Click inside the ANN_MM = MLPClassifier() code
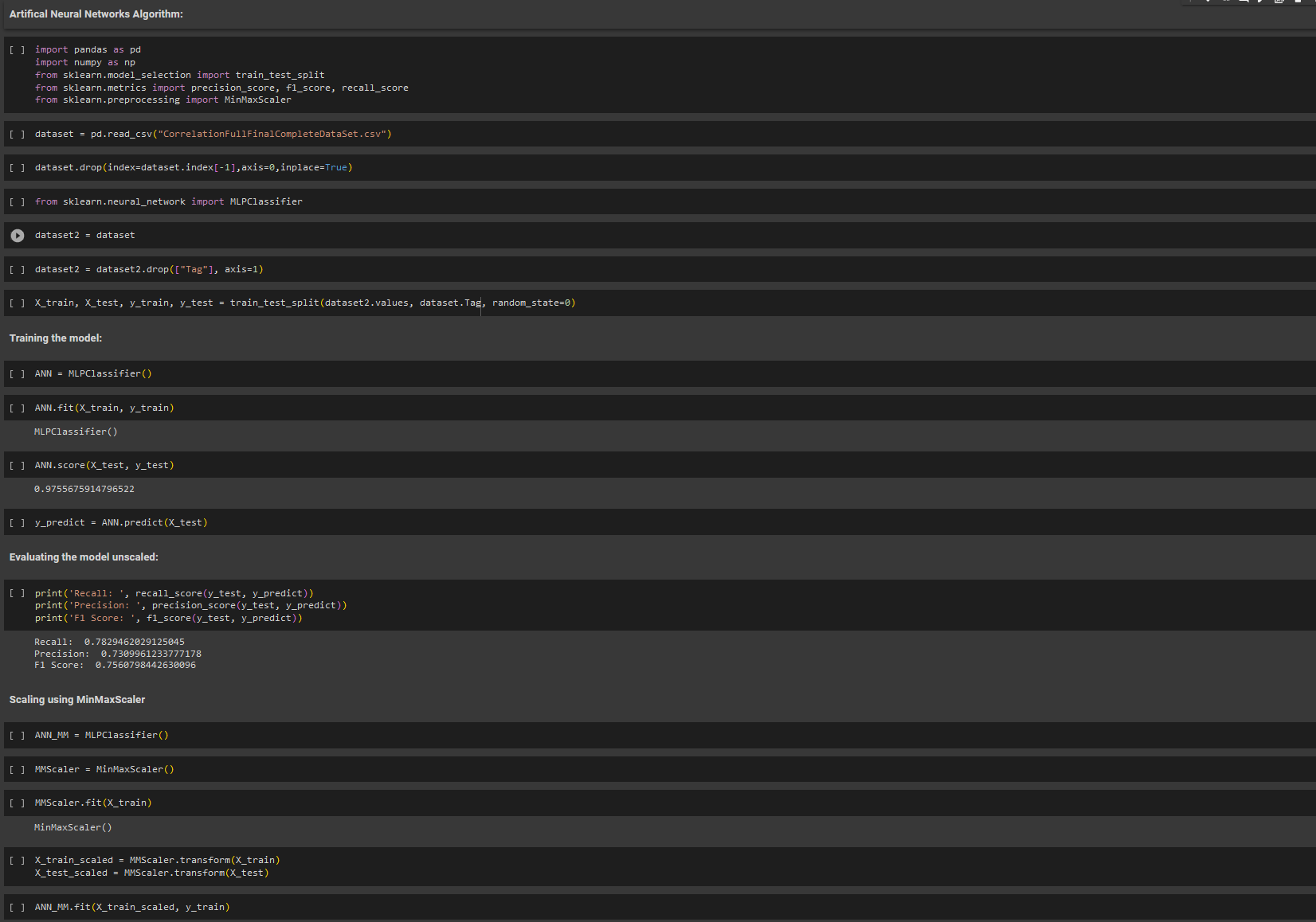The height and width of the screenshot is (922, 1316). [102, 736]
